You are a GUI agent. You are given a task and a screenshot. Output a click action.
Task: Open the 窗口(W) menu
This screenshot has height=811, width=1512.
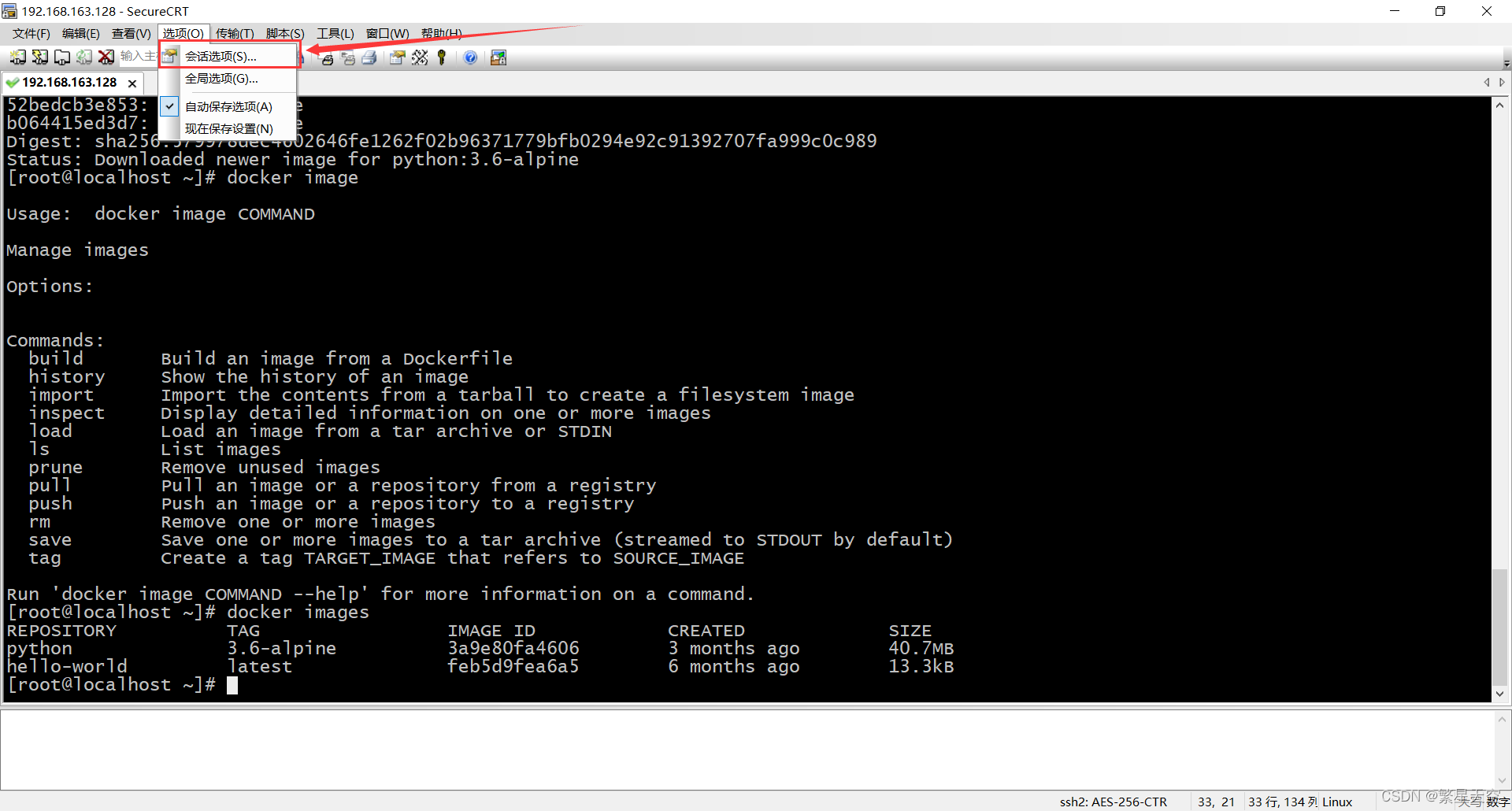pyautogui.click(x=387, y=33)
